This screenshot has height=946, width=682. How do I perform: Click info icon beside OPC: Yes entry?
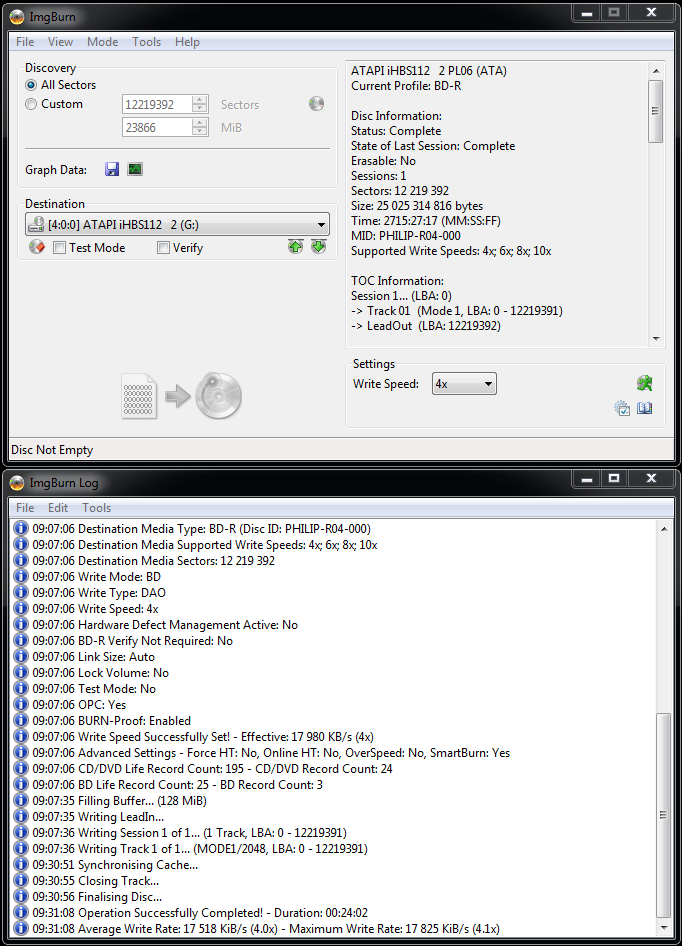pyautogui.click(x=21, y=704)
